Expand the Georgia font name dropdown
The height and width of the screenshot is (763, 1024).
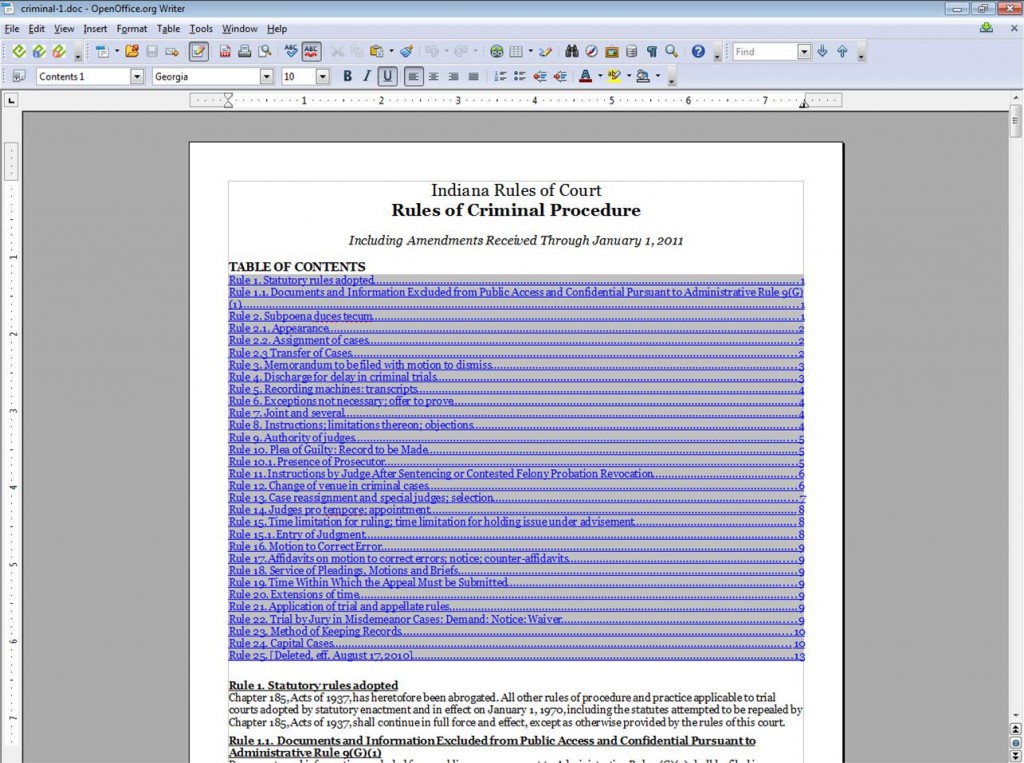[266, 76]
